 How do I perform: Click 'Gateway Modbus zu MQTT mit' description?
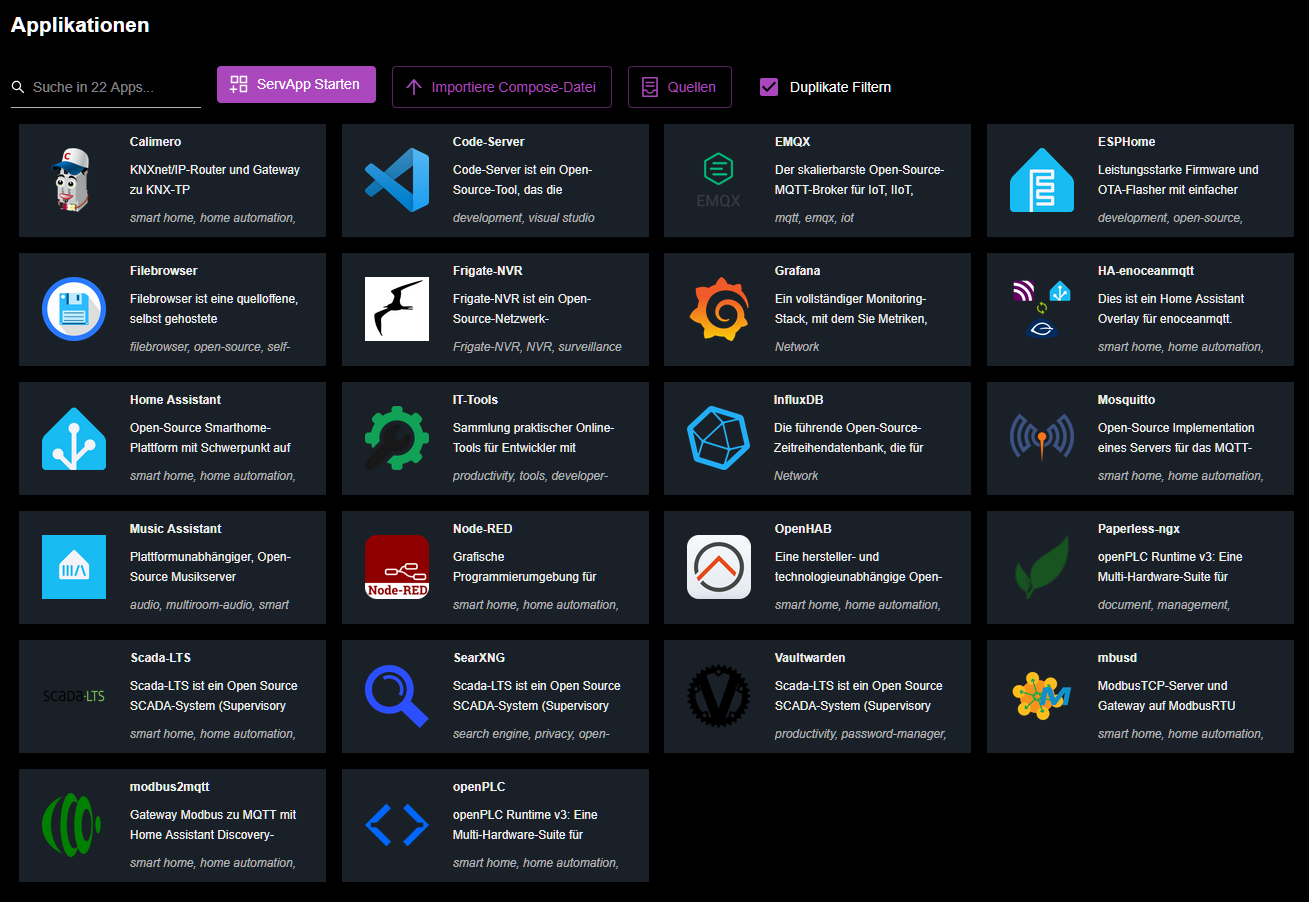coord(213,815)
